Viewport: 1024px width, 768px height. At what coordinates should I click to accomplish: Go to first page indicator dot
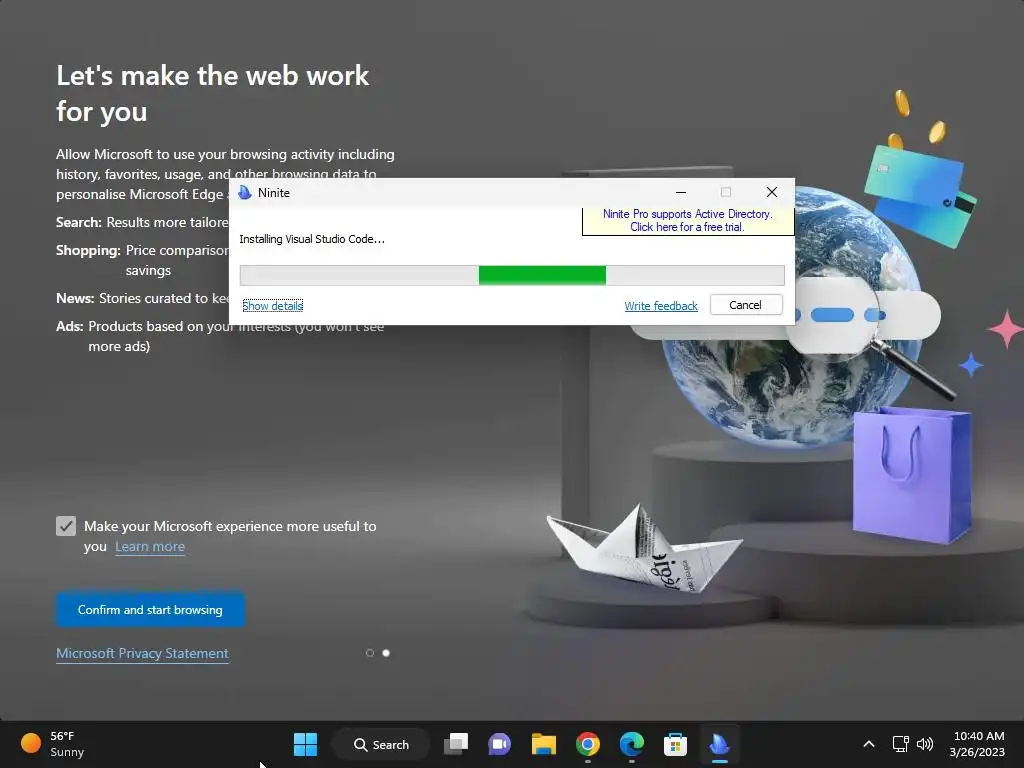click(x=370, y=653)
